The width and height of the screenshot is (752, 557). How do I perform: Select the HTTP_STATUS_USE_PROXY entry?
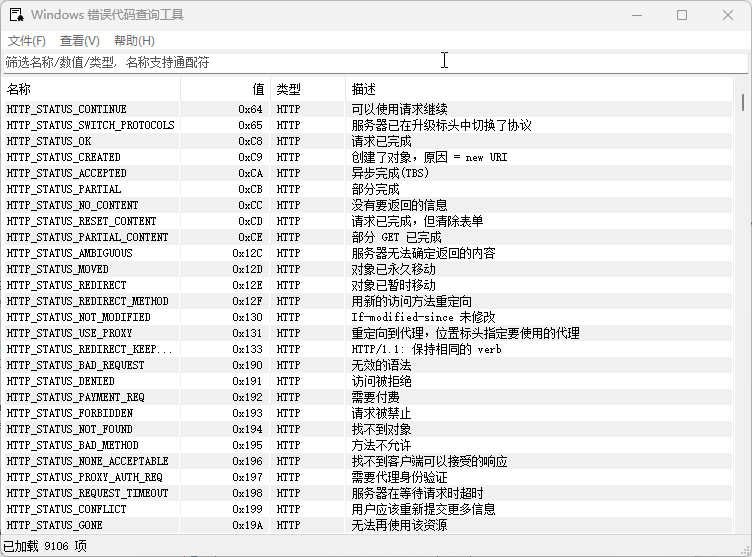(368, 333)
